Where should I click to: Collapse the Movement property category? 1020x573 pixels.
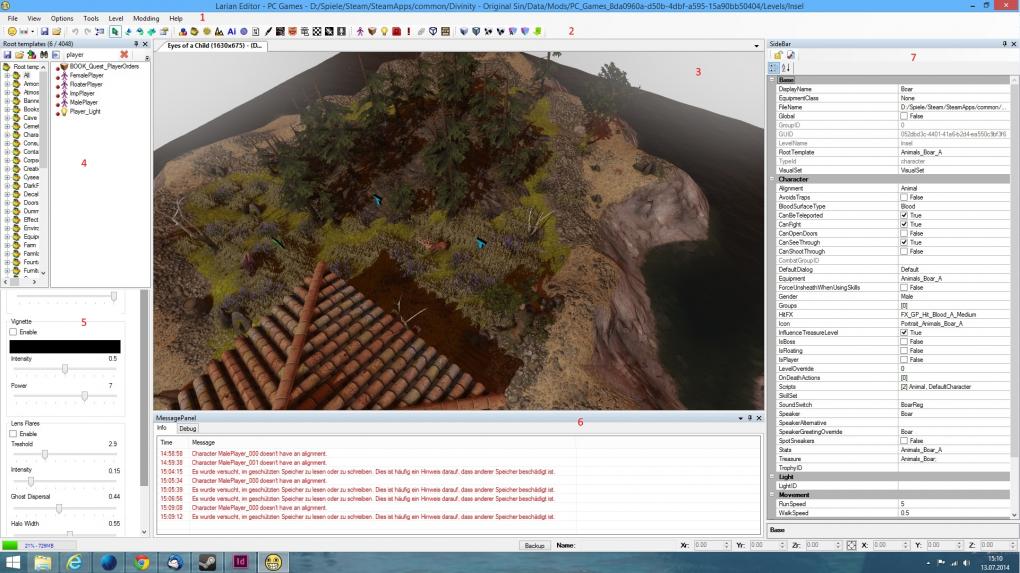point(772,495)
